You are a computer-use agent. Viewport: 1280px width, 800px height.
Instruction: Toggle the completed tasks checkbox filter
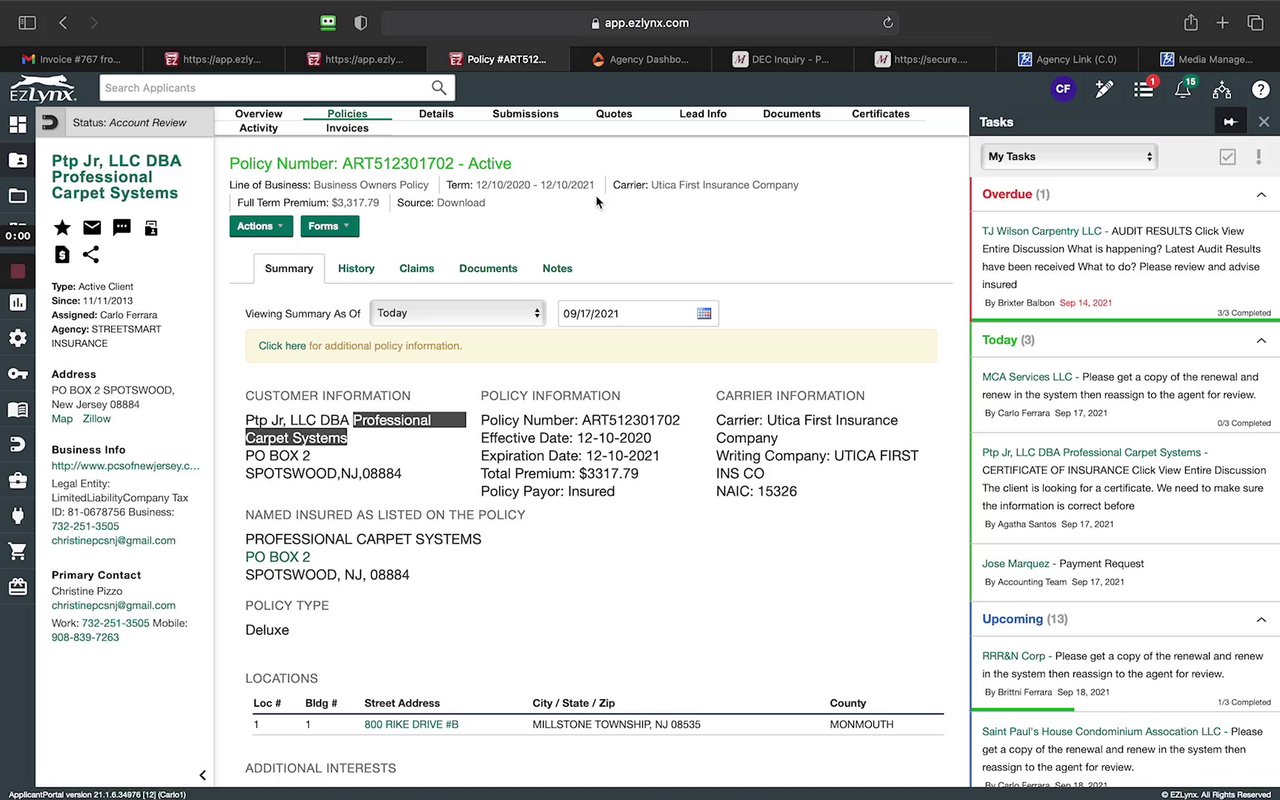1228,157
